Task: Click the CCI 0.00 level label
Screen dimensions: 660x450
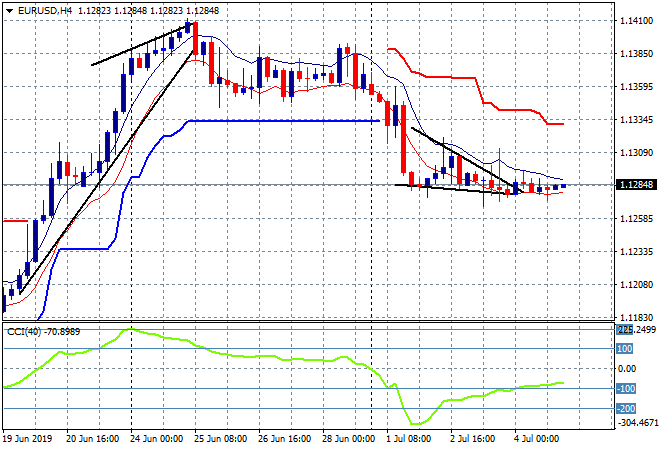Action: [x=627, y=369]
